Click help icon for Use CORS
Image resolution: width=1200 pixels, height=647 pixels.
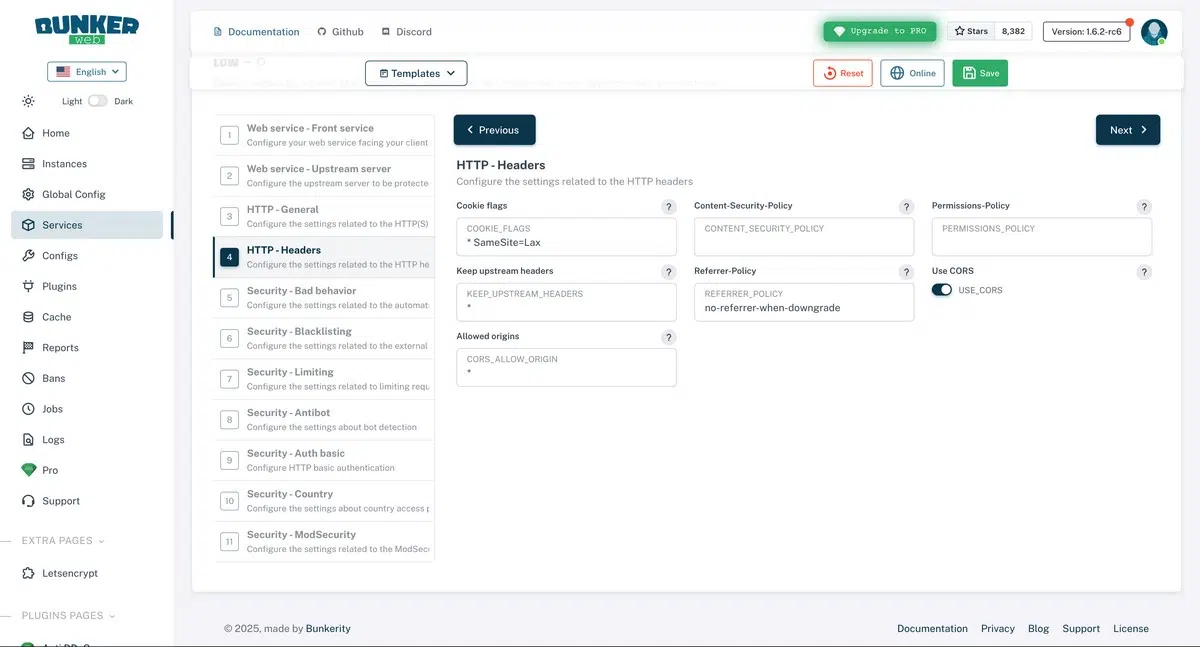point(1145,272)
